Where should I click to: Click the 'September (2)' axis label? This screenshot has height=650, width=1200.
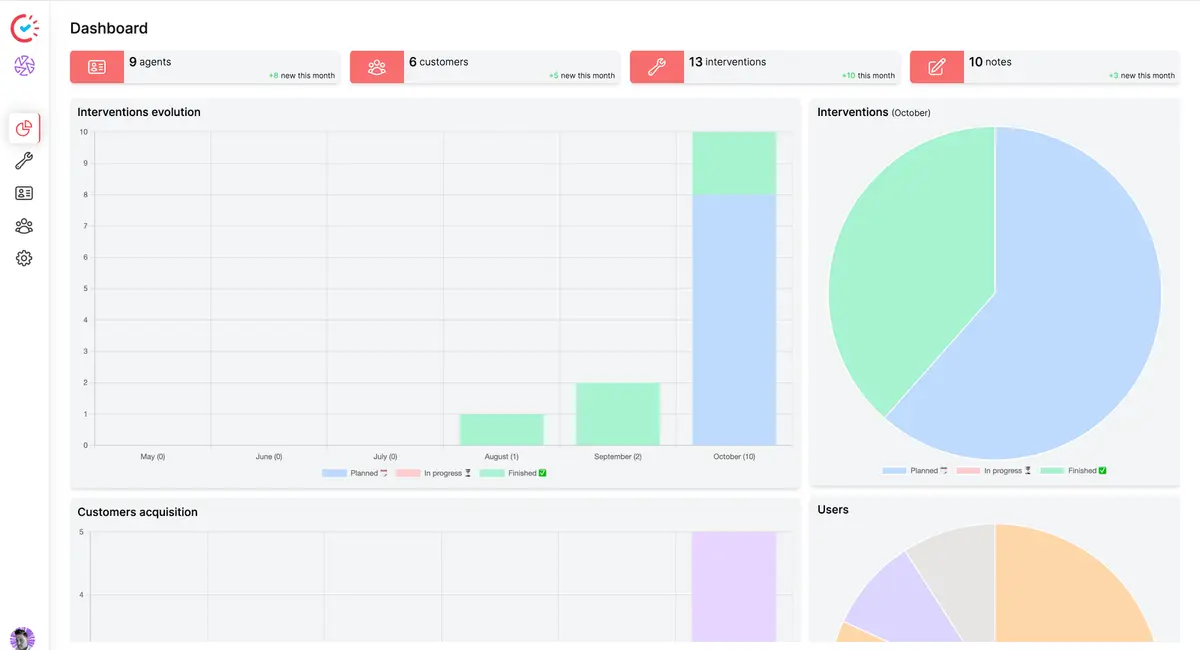(618, 456)
